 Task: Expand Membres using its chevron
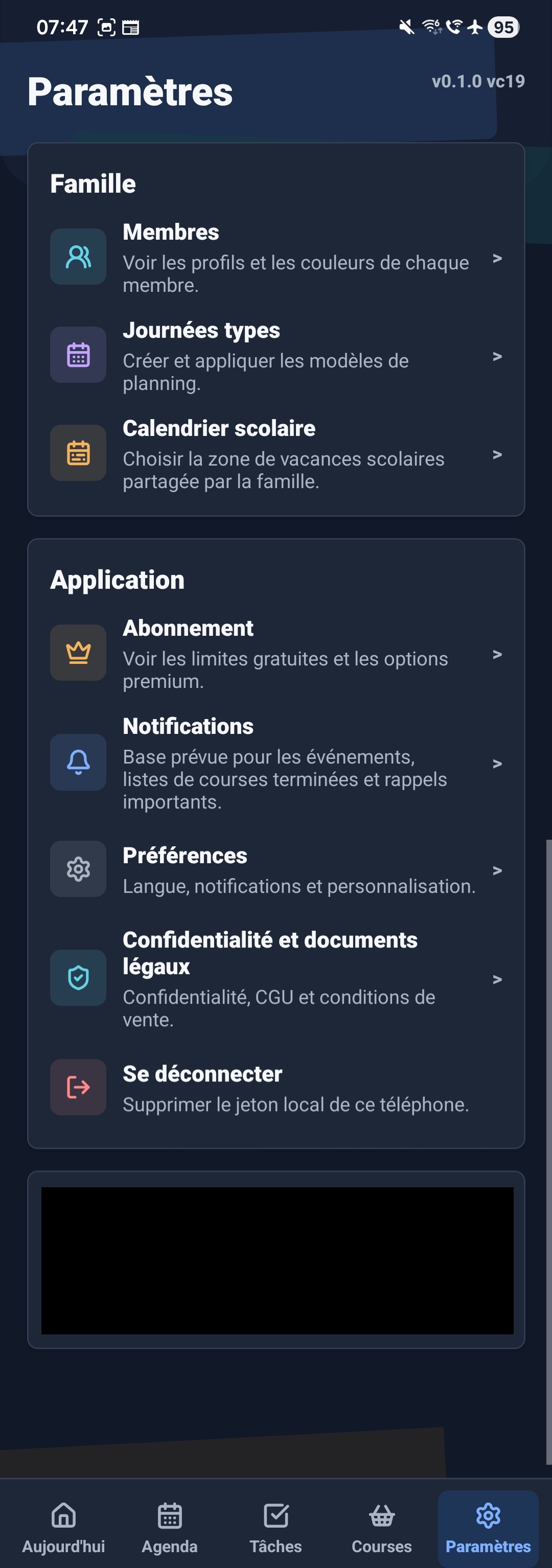point(497,258)
